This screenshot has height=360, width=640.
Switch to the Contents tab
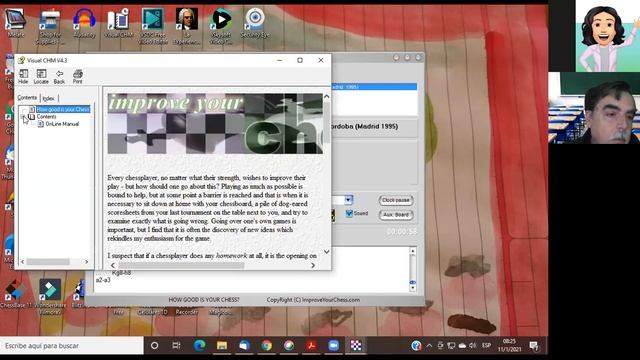(27, 98)
